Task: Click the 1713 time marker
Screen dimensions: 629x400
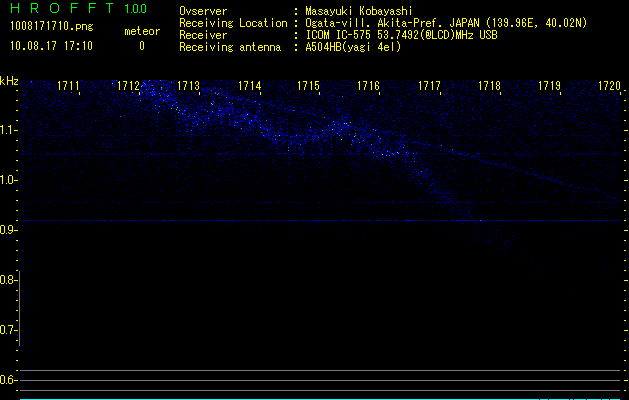Action: click(189, 86)
